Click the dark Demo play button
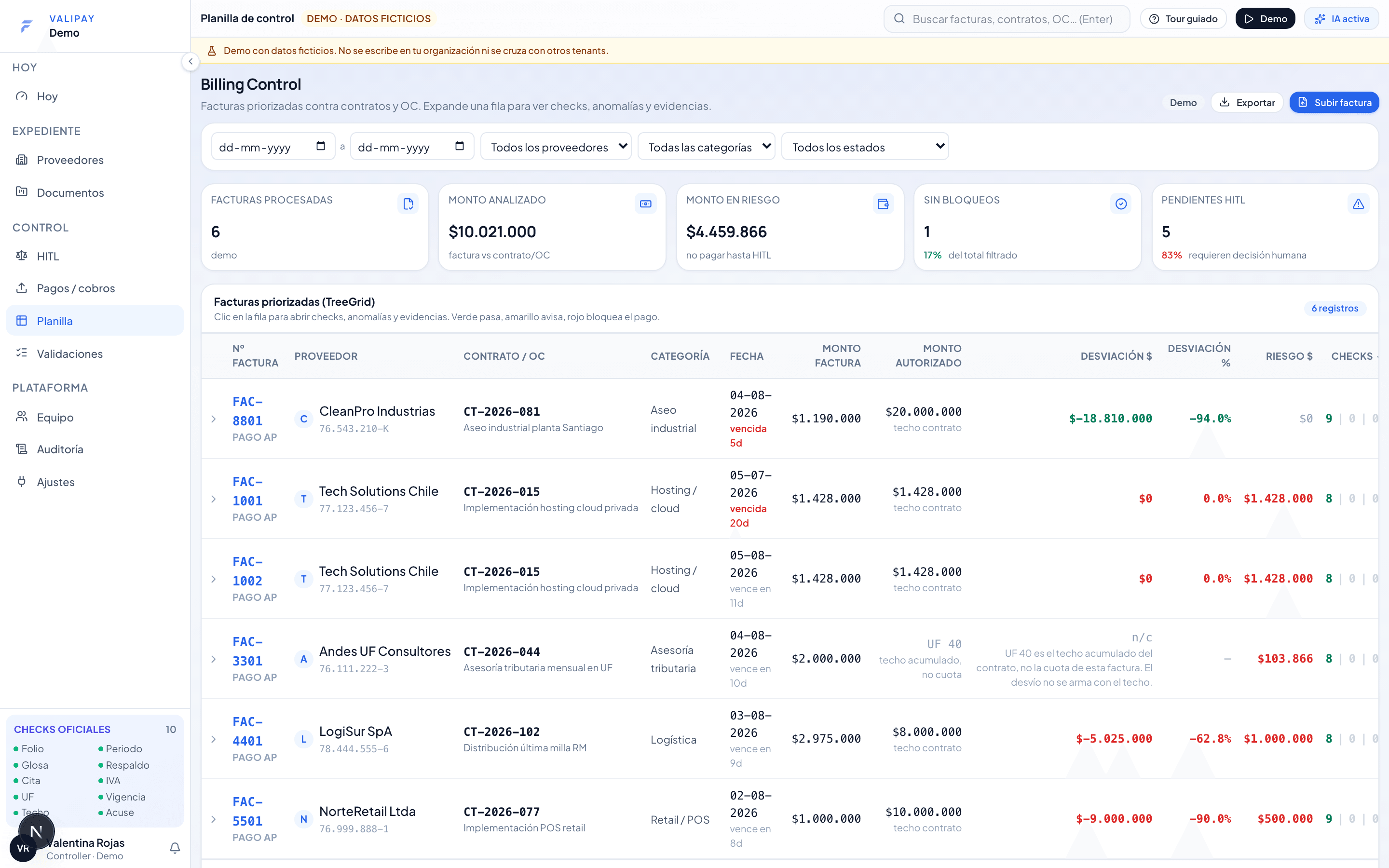This screenshot has height=868, width=1389. 1265,19
